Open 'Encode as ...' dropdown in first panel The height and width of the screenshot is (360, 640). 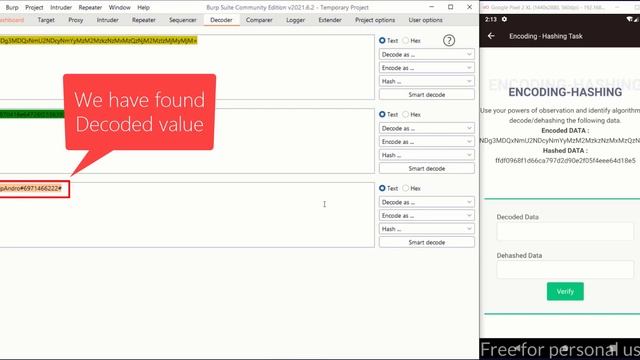(x=427, y=68)
